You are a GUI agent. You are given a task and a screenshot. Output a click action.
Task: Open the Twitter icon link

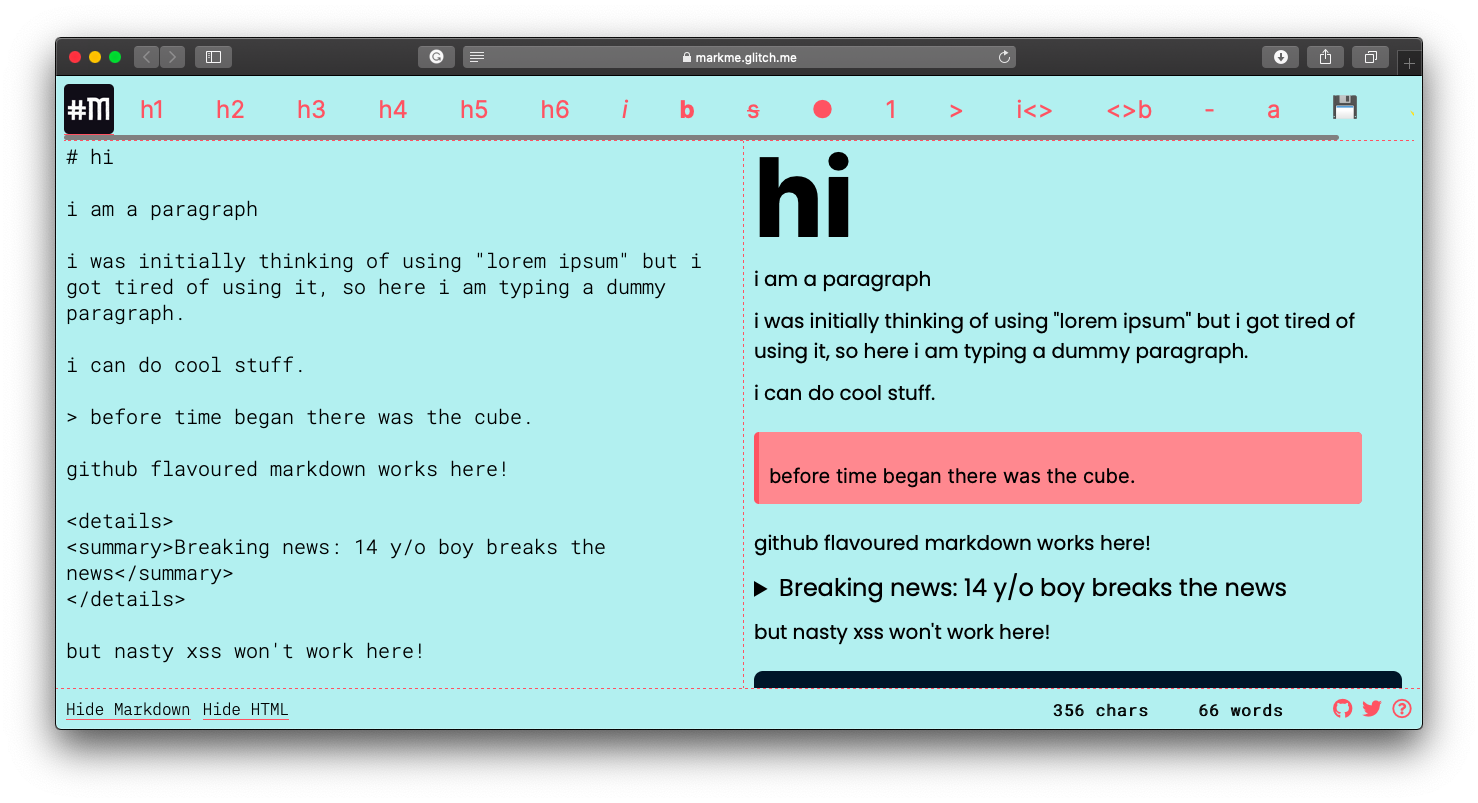(1372, 709)
